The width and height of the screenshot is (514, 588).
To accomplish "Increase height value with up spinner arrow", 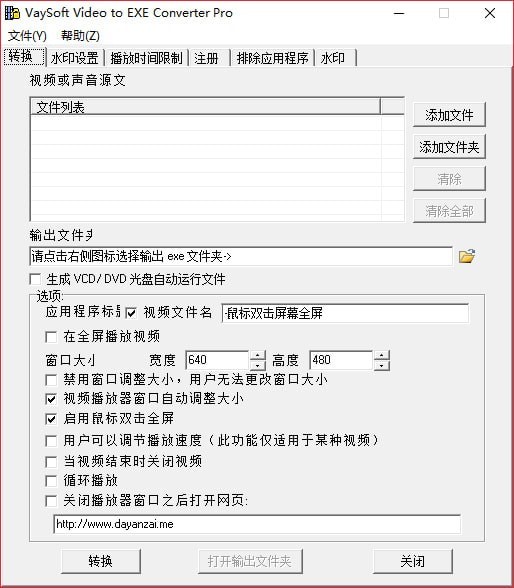I will coord(382,355).
